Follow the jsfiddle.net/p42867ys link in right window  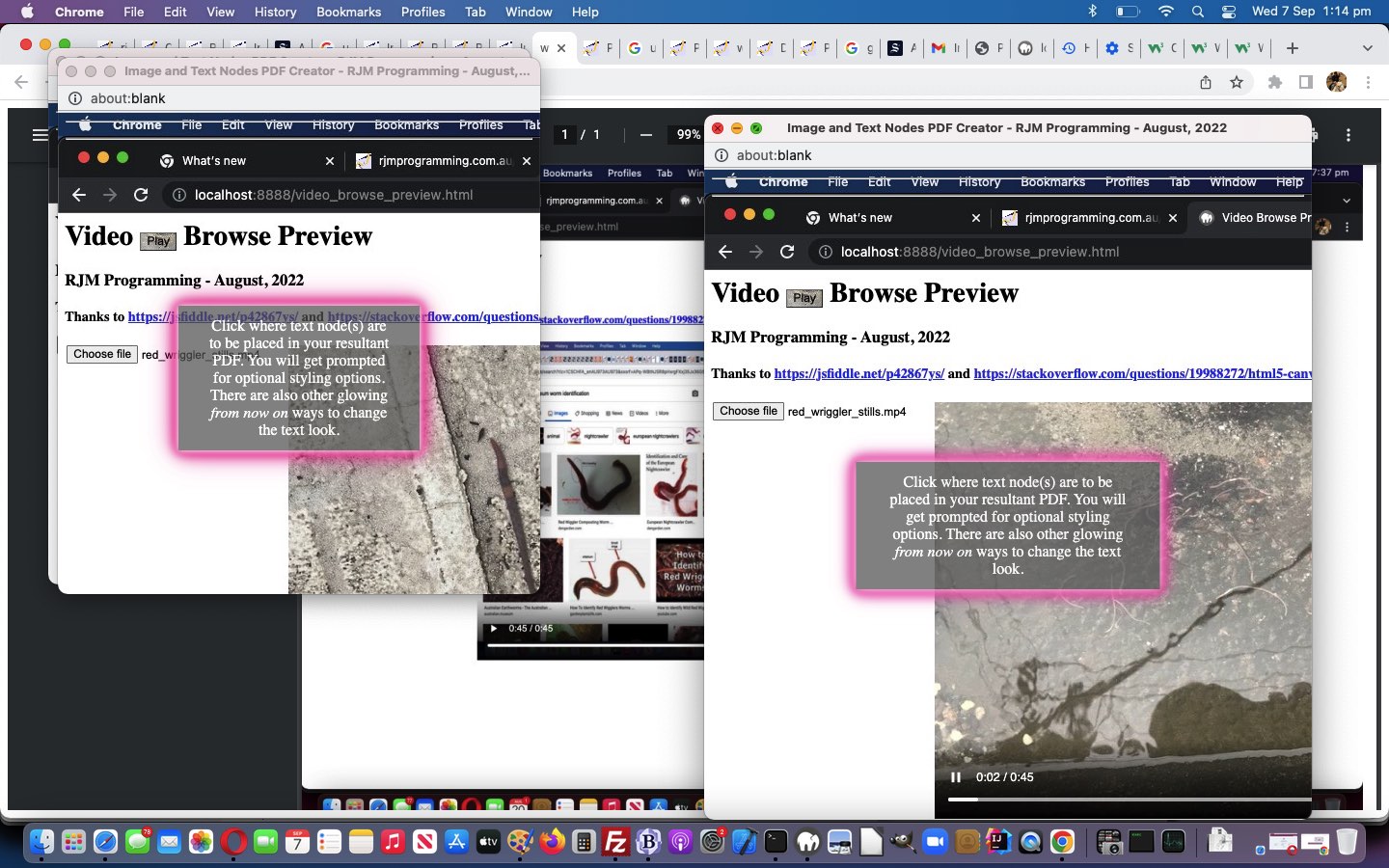point(858,374)
